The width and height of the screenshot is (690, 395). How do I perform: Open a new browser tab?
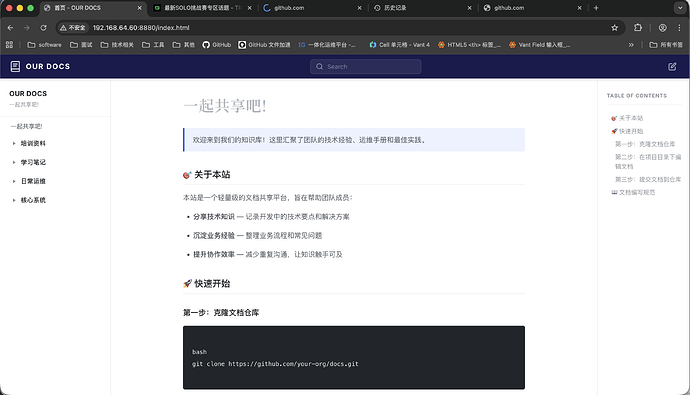[596, 8]
